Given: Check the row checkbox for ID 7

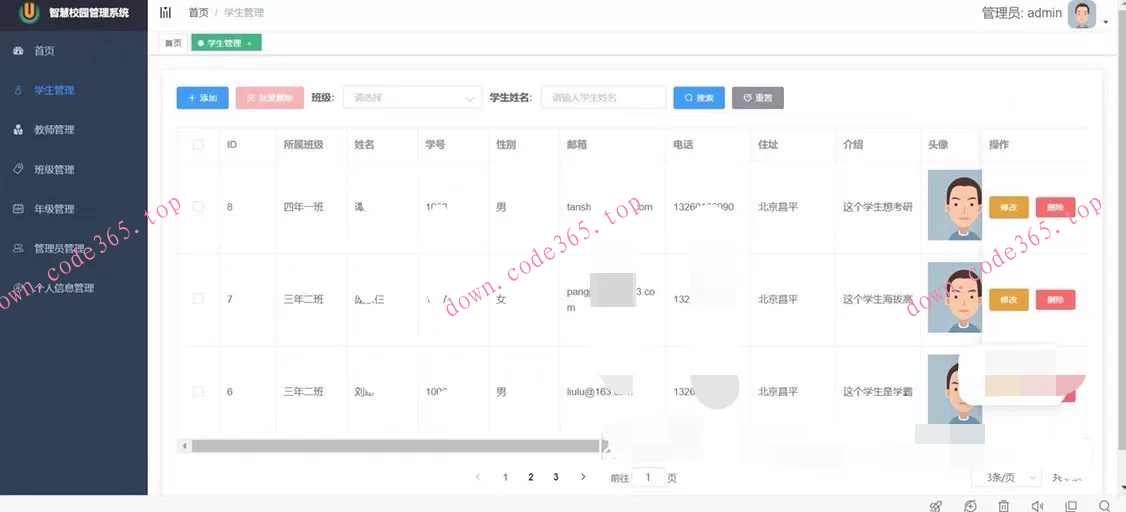Looking at the screenshot, I should click(198, 299).
